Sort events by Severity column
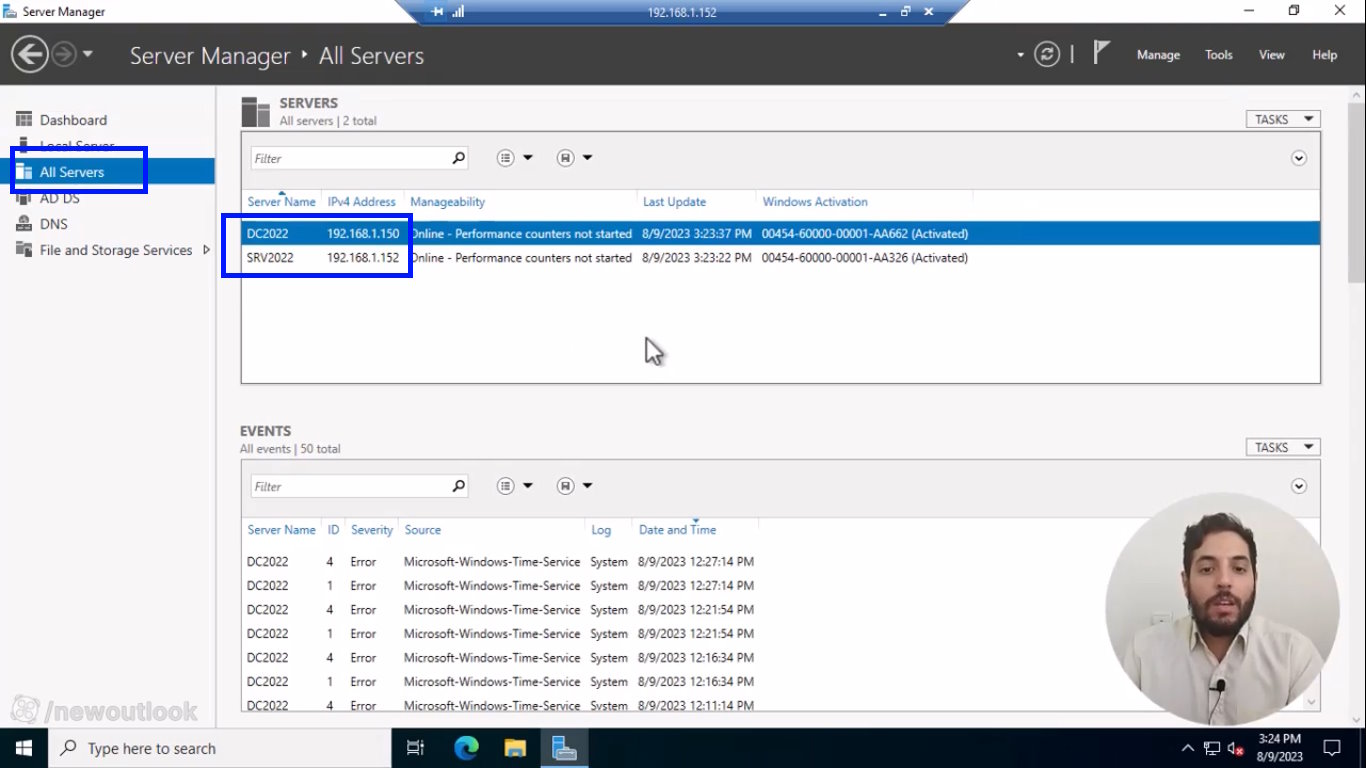Viewport: 1366px width, 768px height. coord(372,530)
